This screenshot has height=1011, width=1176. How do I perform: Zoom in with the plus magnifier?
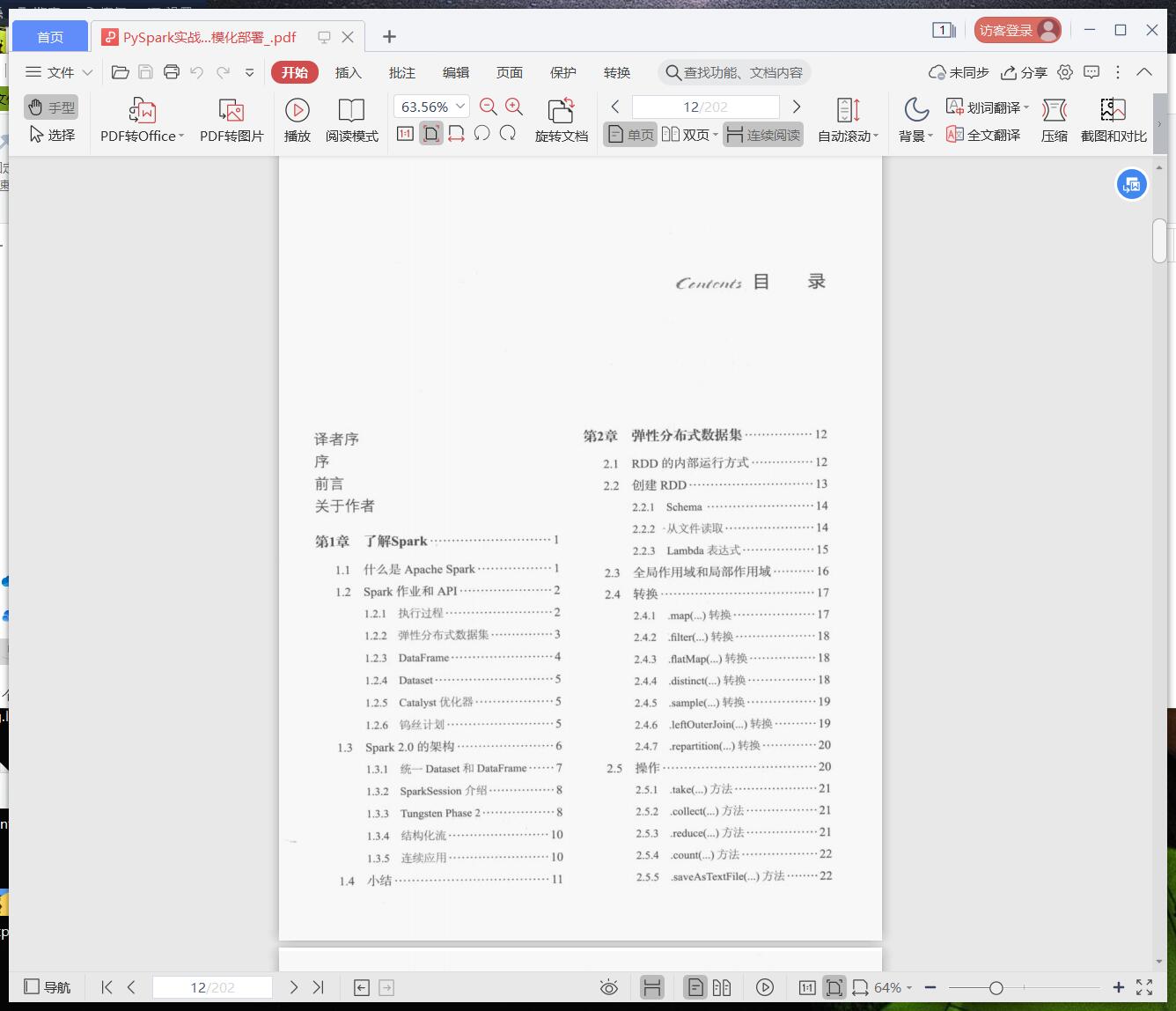point(514,107)
